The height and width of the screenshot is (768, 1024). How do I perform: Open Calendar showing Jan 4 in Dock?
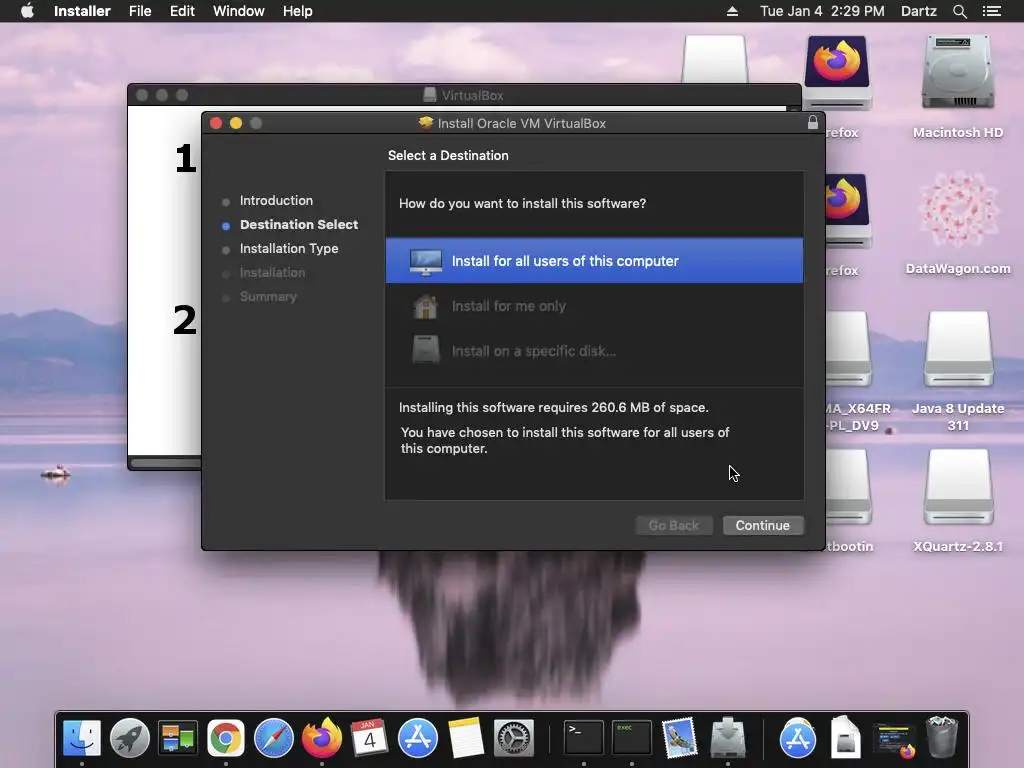point(369,738)
